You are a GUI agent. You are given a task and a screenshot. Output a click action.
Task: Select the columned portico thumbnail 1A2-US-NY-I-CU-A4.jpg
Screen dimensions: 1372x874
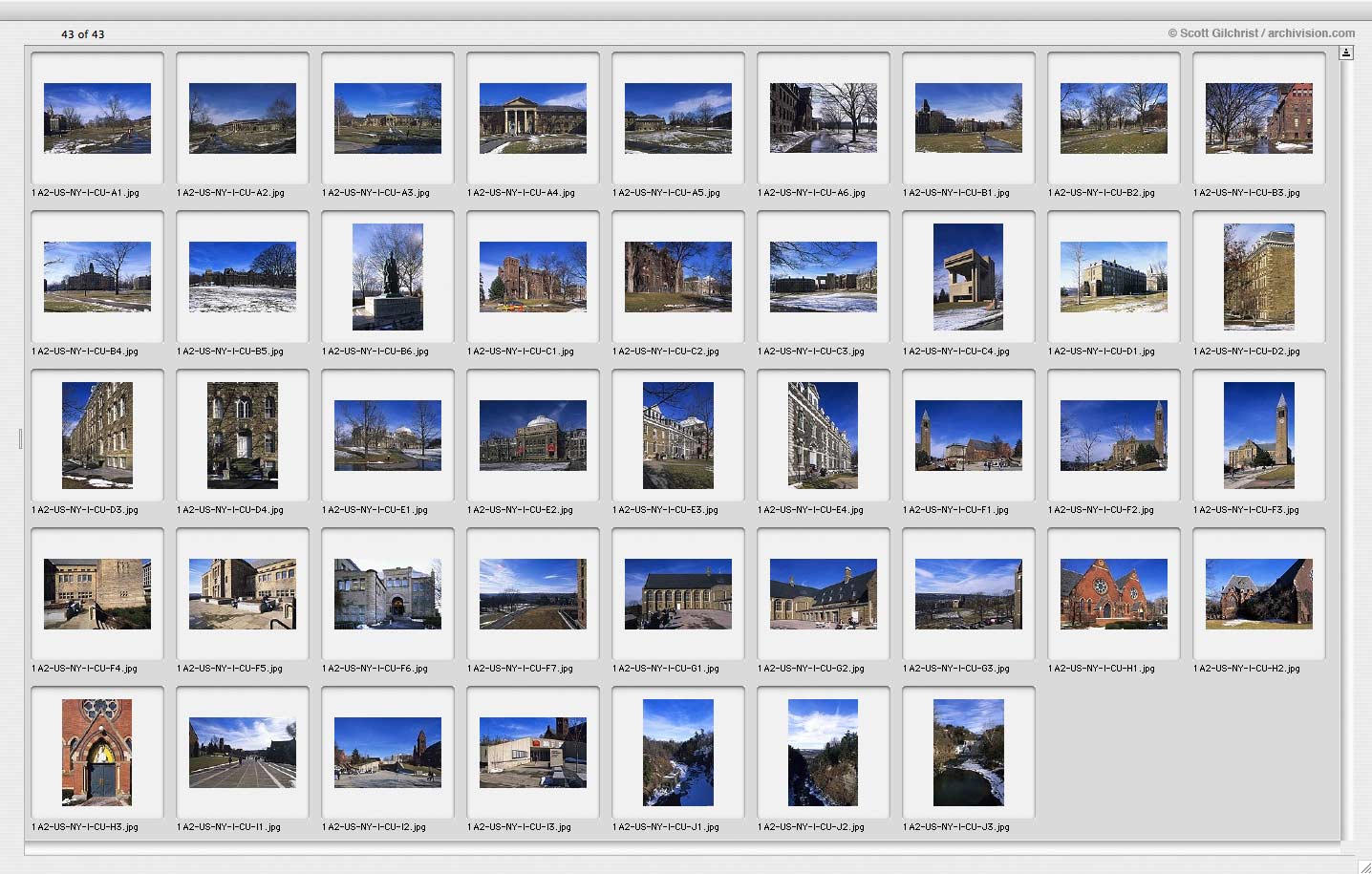533,118
